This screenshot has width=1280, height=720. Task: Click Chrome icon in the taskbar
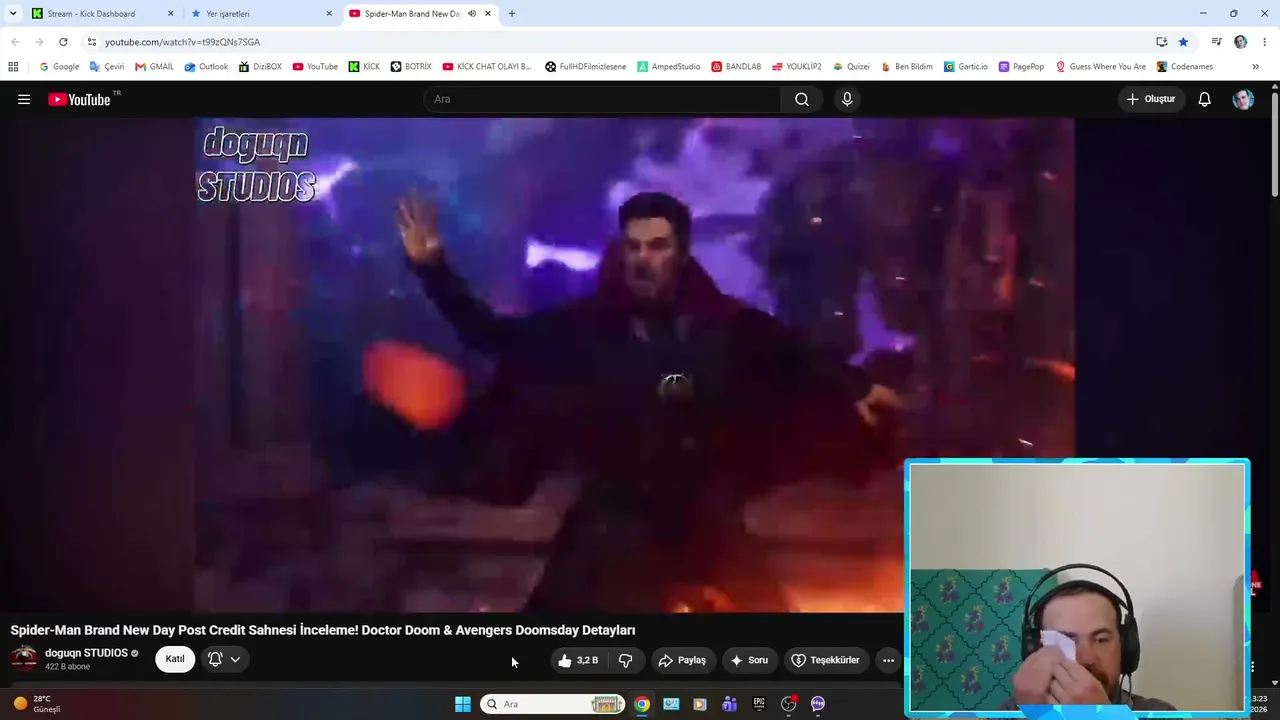pyautogui.click(x=642, y=704)
